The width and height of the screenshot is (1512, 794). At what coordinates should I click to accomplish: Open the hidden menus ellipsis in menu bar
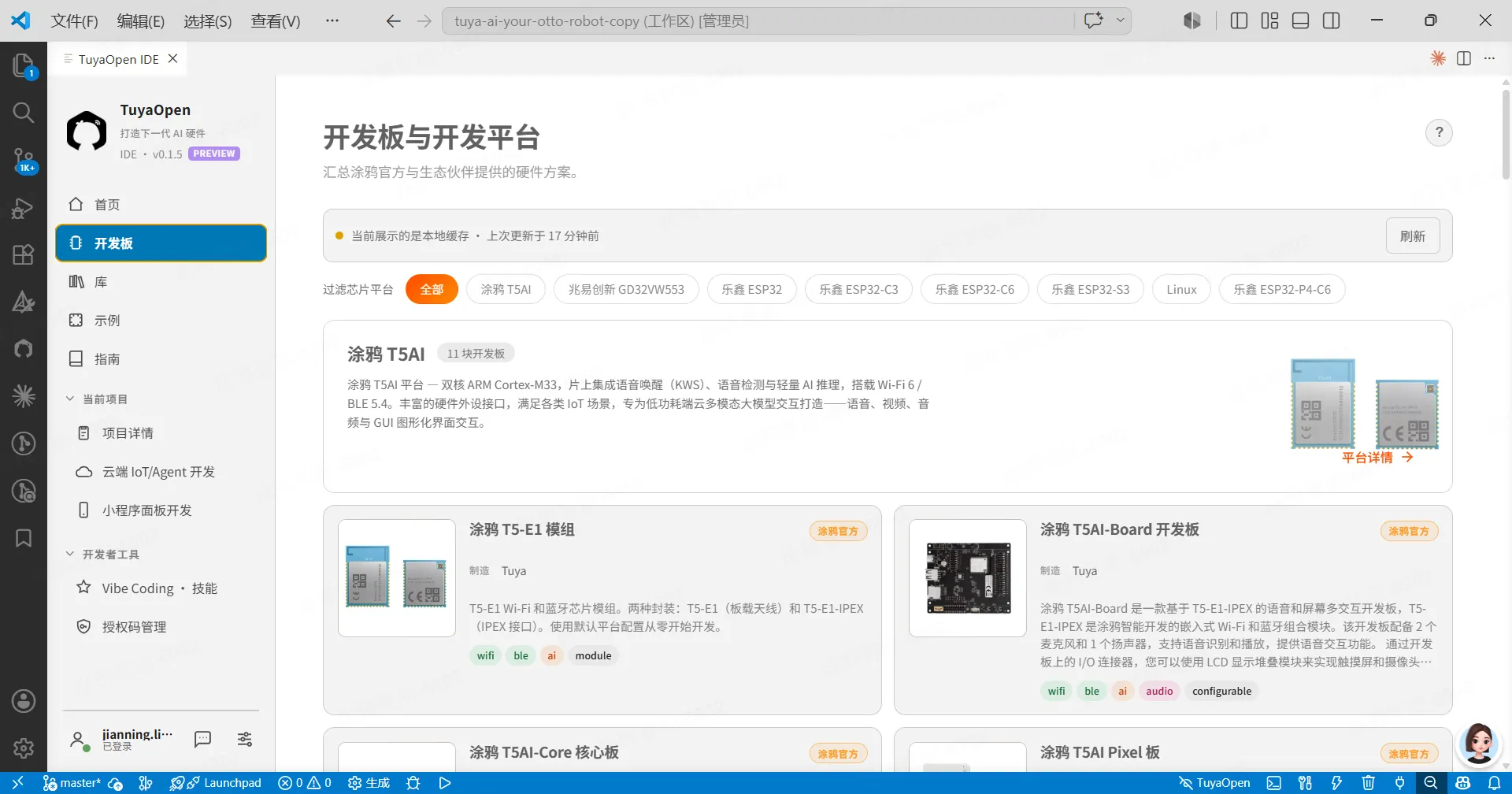point(332,20)
